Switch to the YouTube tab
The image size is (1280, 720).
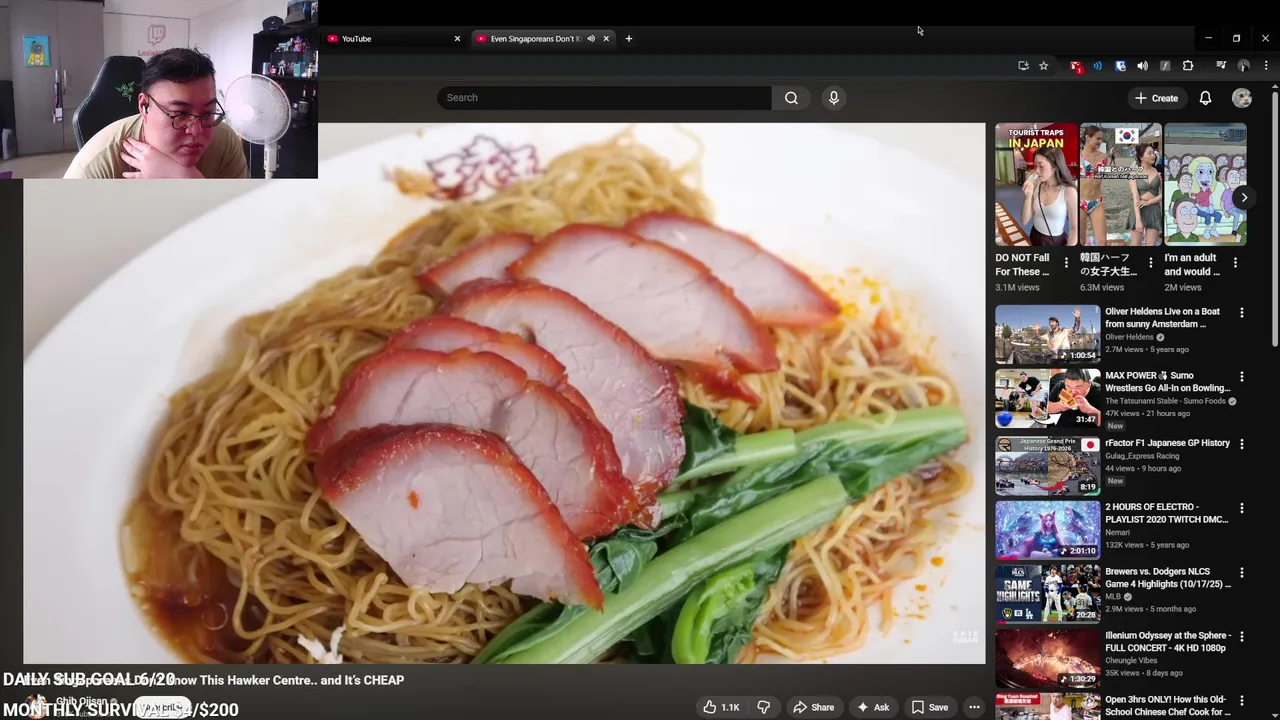(x=393, y=39)
